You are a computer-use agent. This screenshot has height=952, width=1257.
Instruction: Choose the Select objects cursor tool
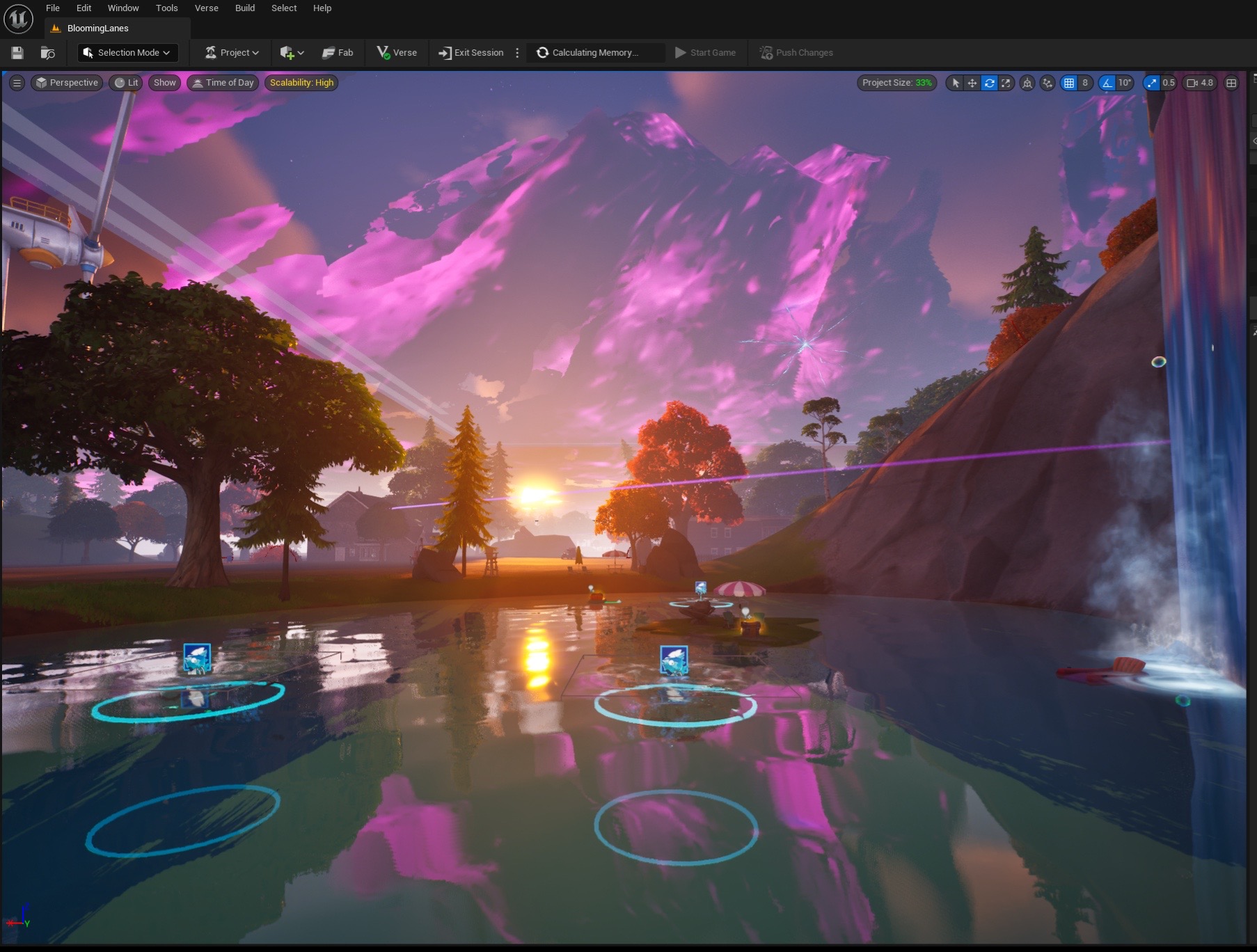[x=956, y=83]
